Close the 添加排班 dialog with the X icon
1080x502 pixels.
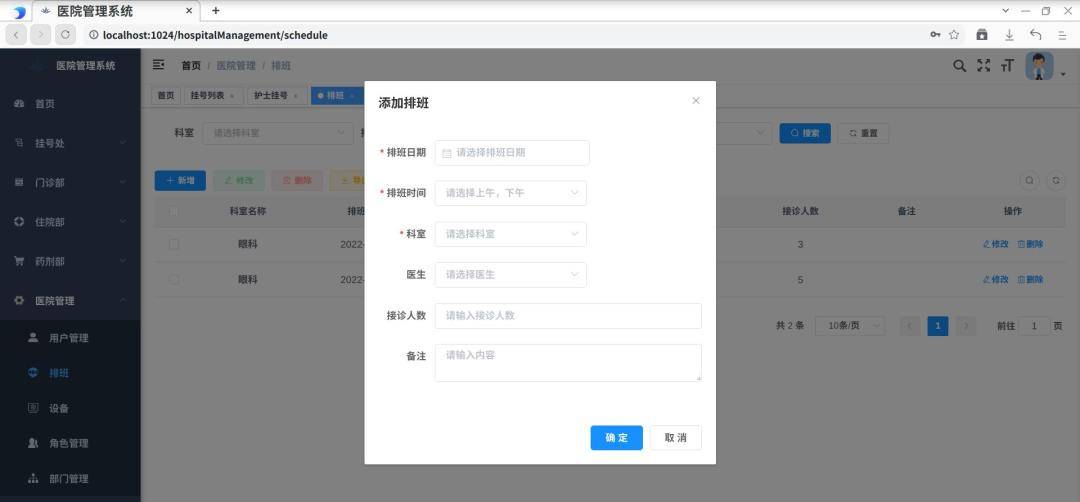coord(696,101)
